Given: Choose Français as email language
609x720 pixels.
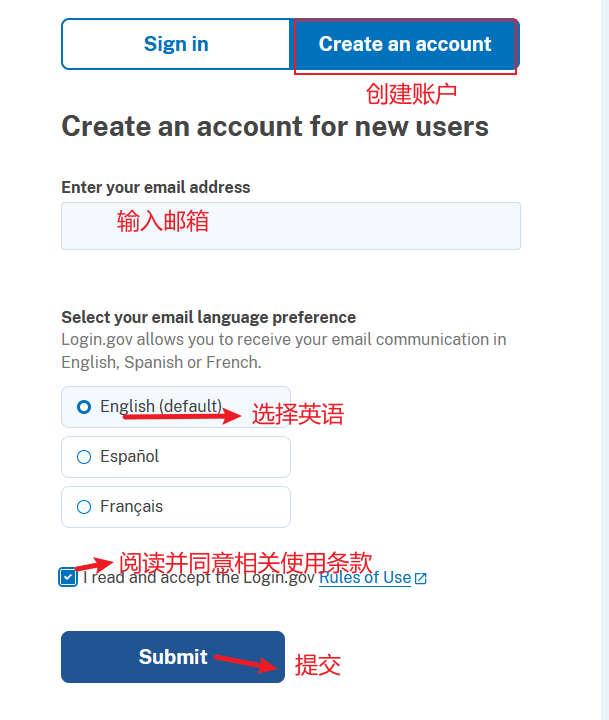Looking at the screenshot, I should (176, 507).
